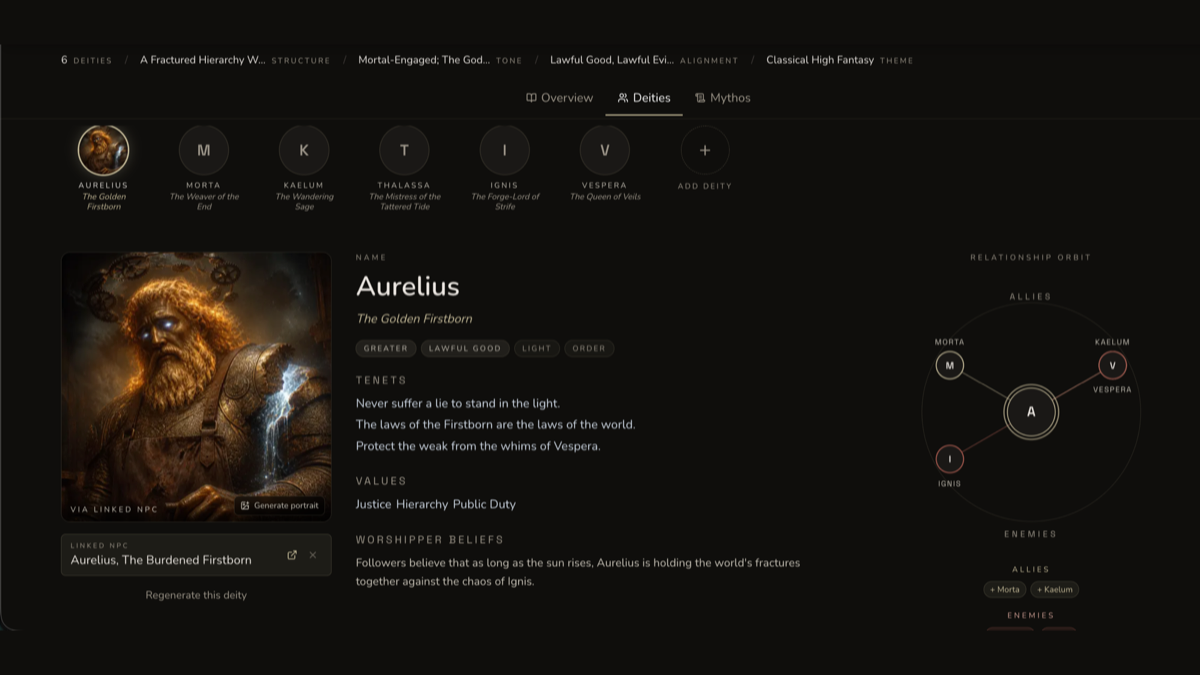Click the Generate portrait button
This screenshot has height=675, width=1200.
(280, 506)
